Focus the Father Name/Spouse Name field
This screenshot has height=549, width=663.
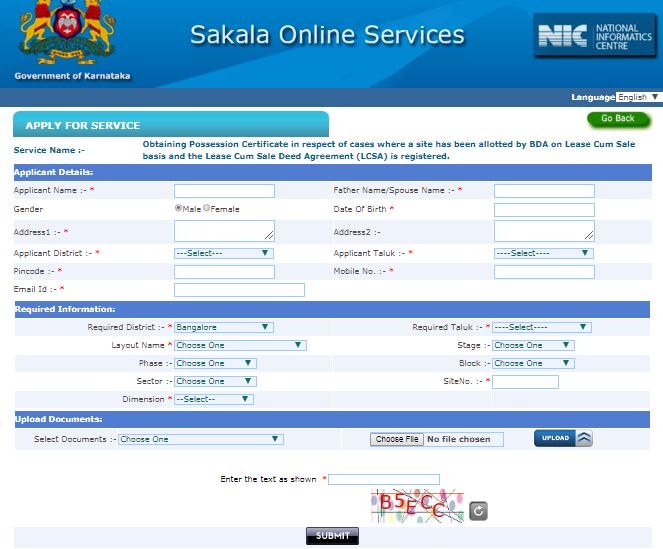[x=544, y=191]
